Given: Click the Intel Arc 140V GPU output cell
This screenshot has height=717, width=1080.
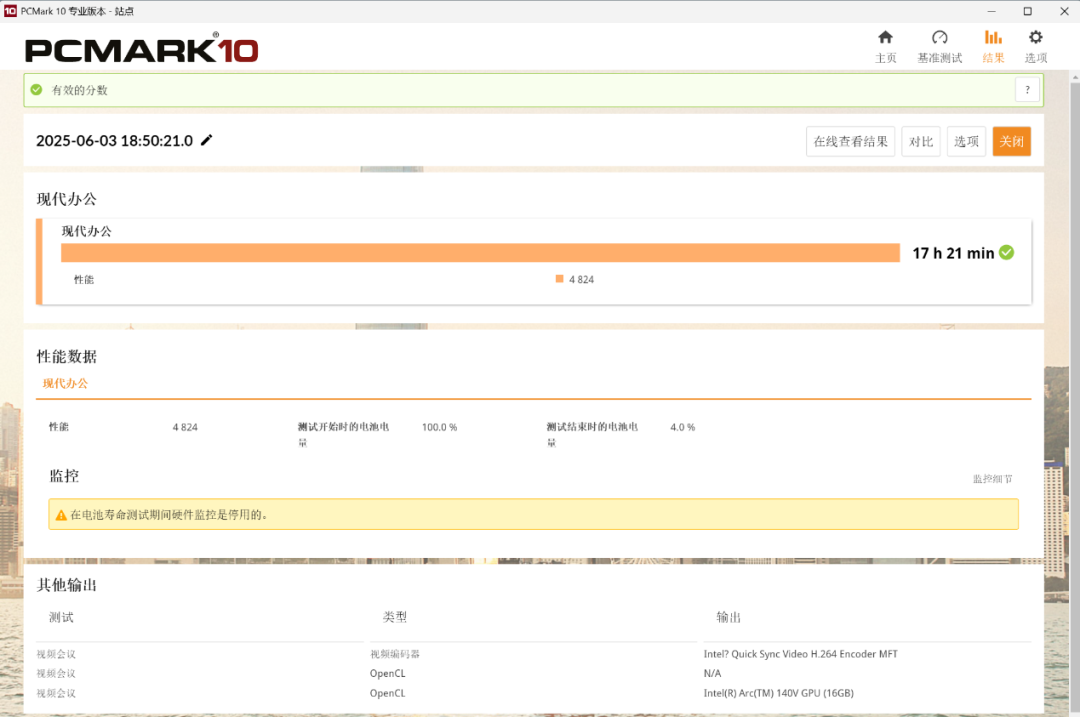Looking at the screenshot, I should (x=778, y=693).
